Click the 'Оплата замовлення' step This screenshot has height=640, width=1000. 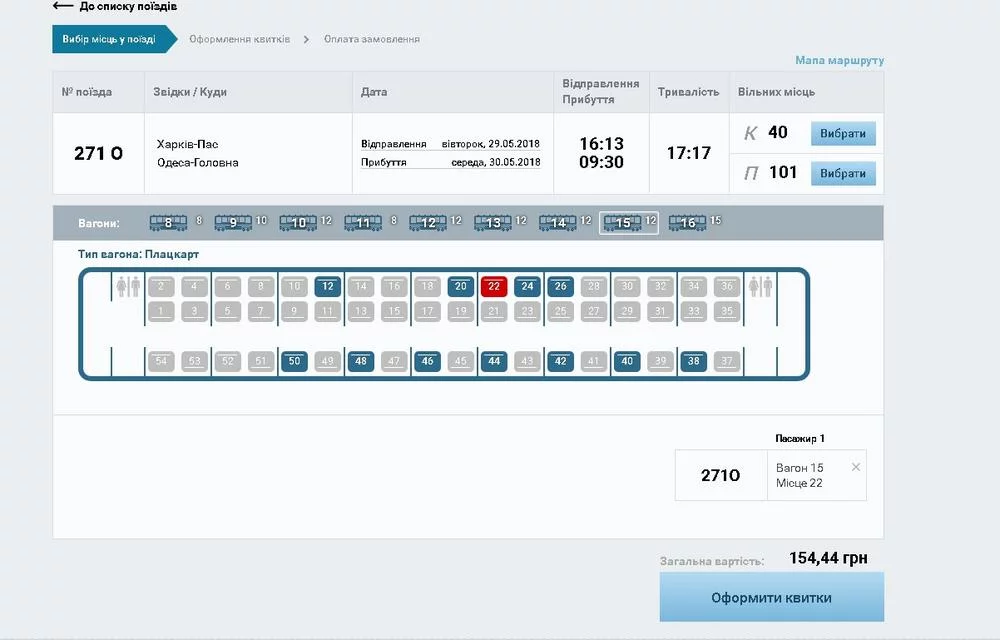pyautogui.click(x=372, y=39)
